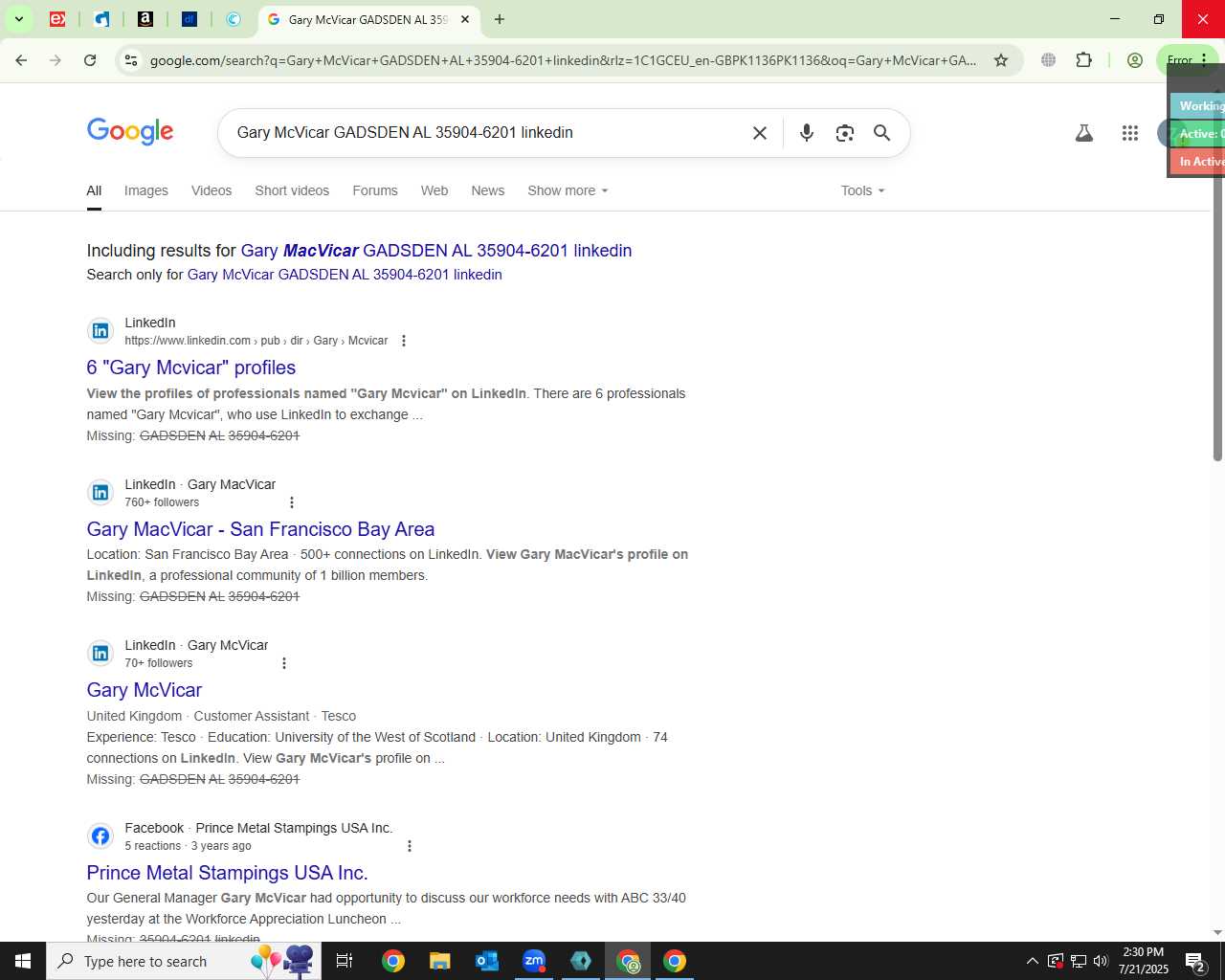Open more options for the 6 Gary Mcvicar result

(x=404, y=341)
